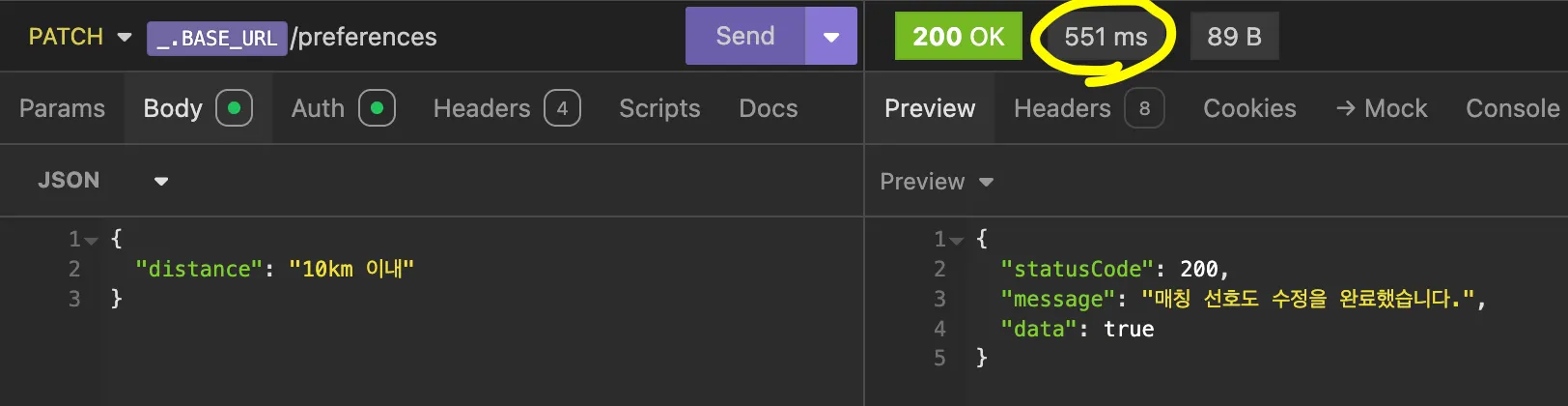
Task: Select the request Body tab
Action: pyautogui.click(x=197, y=108)
